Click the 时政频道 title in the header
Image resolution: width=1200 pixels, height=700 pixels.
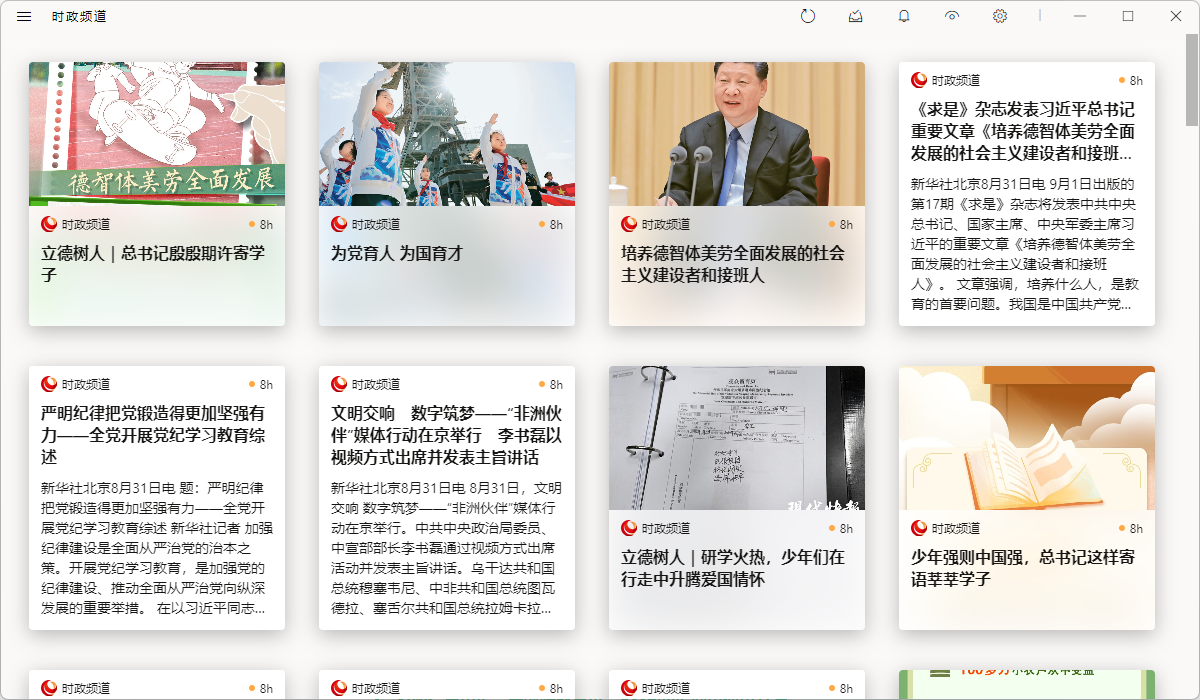[x=79, y=16]
